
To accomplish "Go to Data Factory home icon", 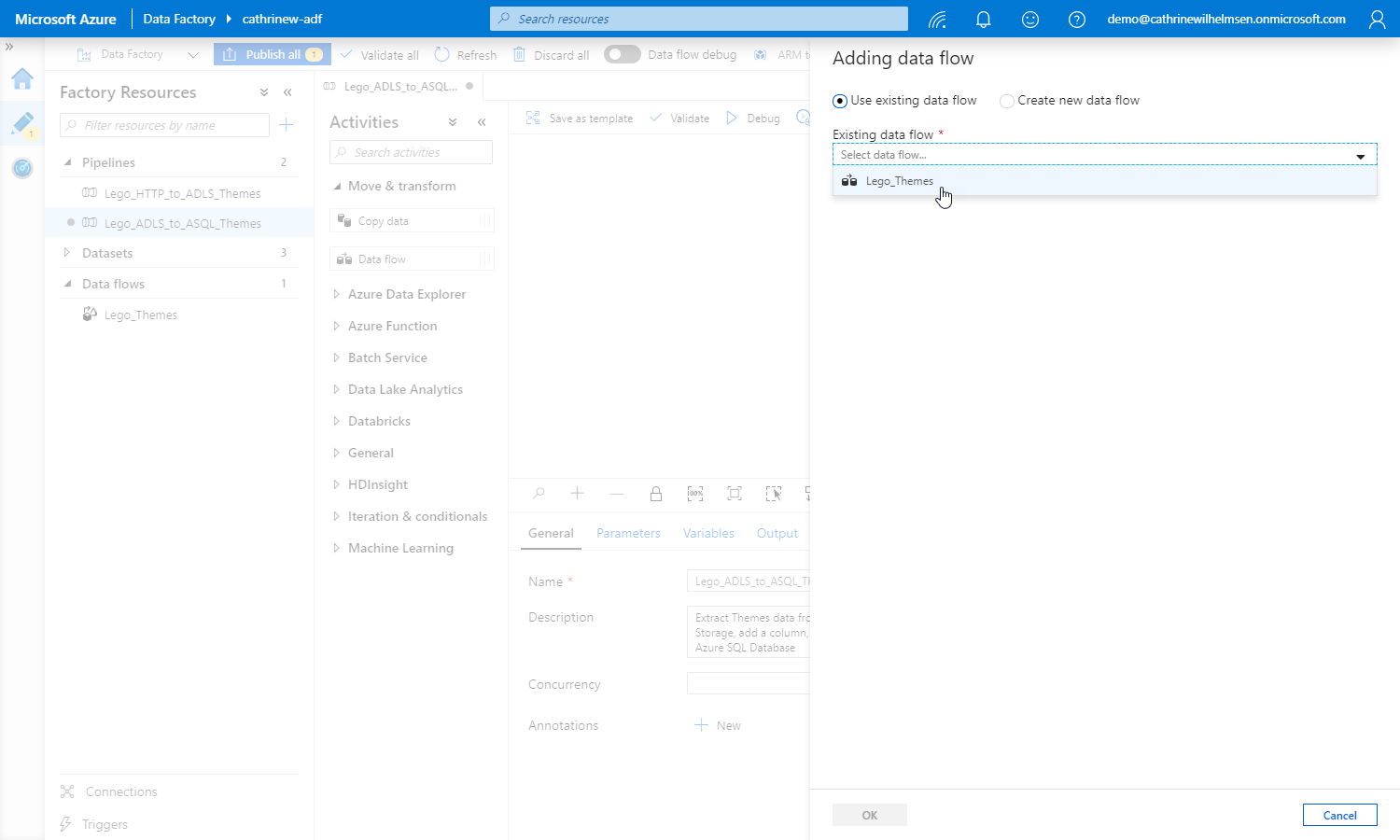I will point(22,79).
